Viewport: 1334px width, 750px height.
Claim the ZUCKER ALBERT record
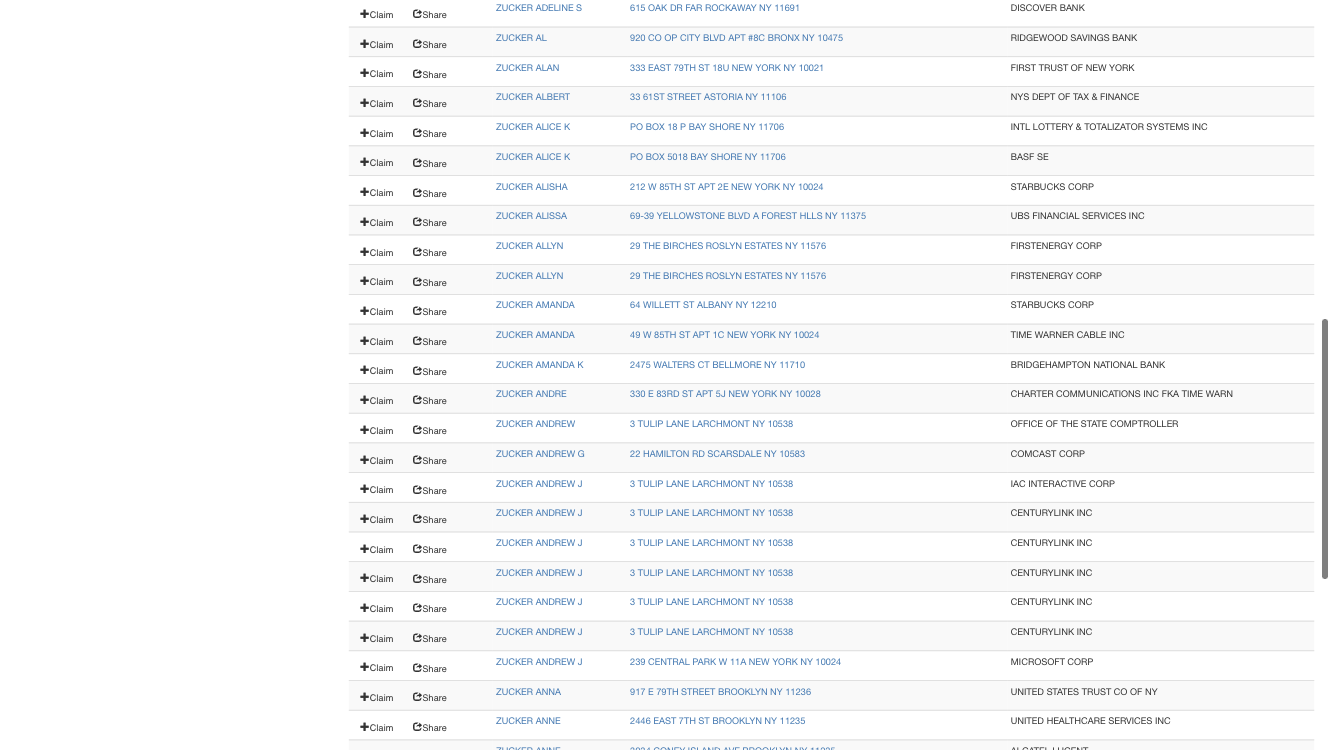point(377,104)
